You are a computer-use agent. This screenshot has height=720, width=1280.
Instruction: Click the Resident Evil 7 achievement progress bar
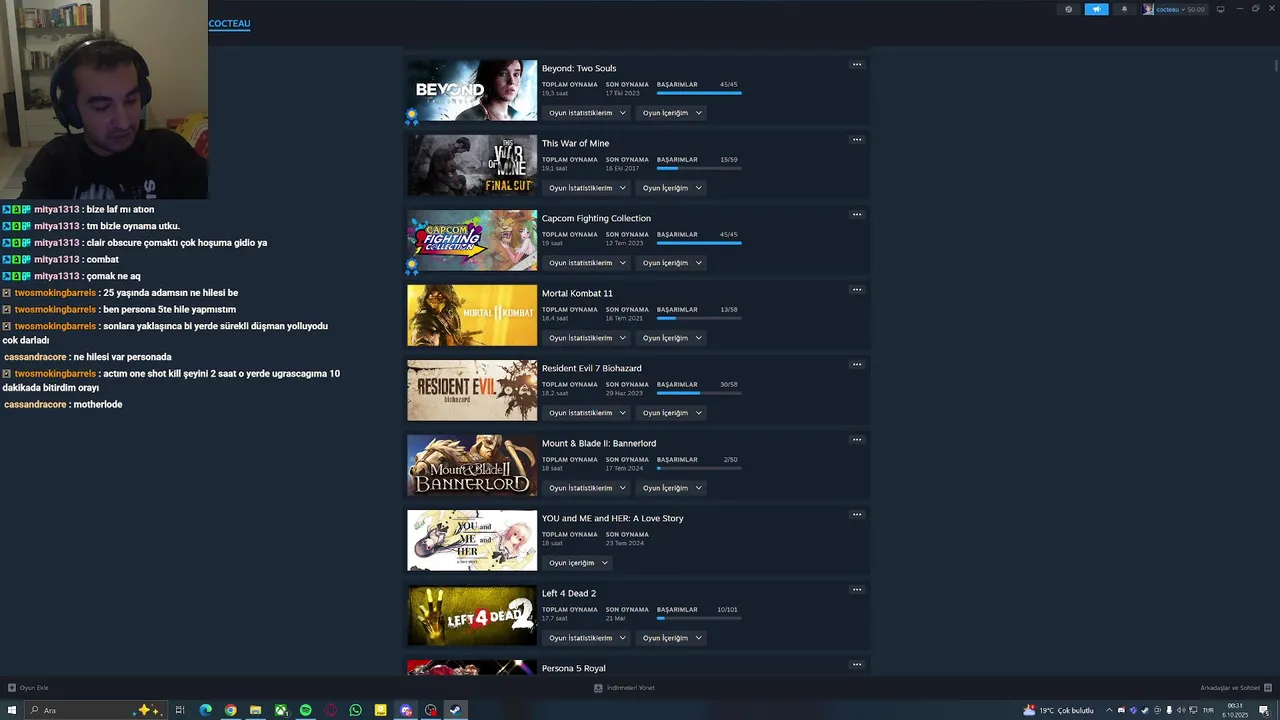tap(699, 393)
